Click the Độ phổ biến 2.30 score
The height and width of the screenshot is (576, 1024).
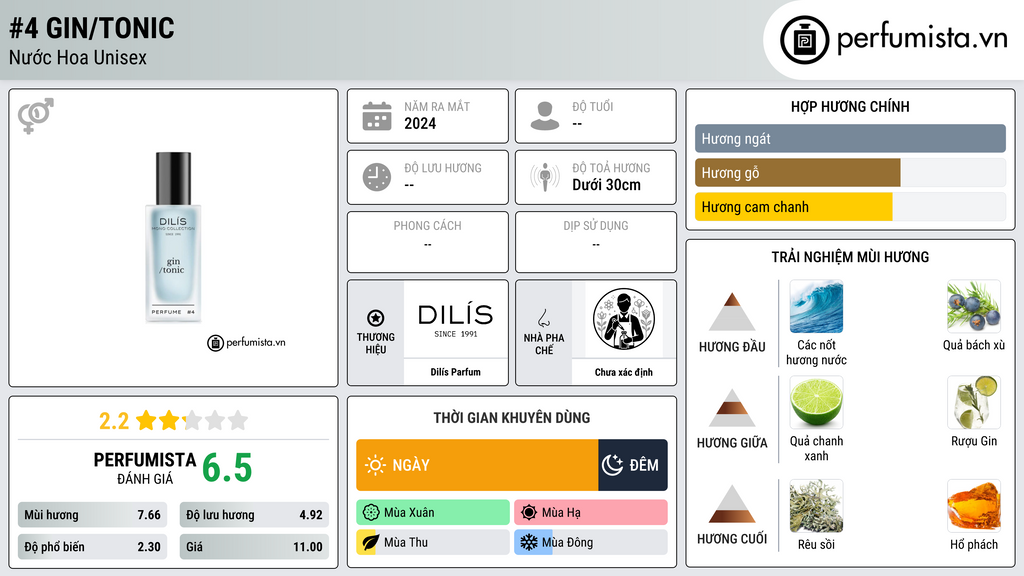(x=92, y=547)
